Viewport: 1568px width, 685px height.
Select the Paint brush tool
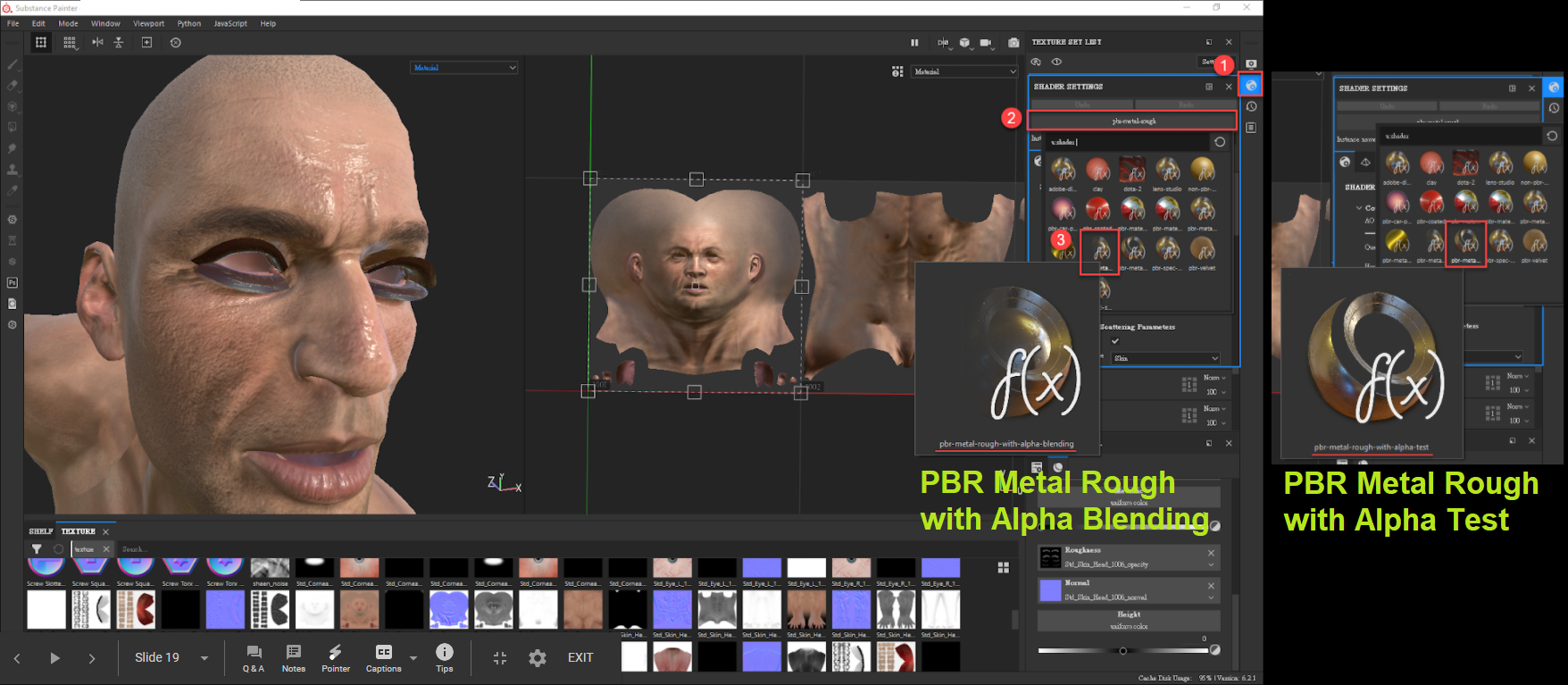click(13, 64)
